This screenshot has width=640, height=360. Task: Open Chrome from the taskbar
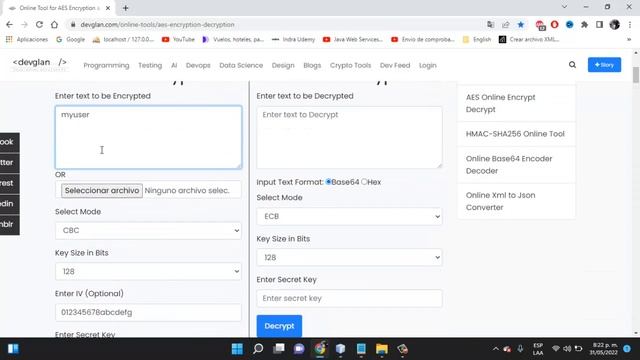pos(320,349)
